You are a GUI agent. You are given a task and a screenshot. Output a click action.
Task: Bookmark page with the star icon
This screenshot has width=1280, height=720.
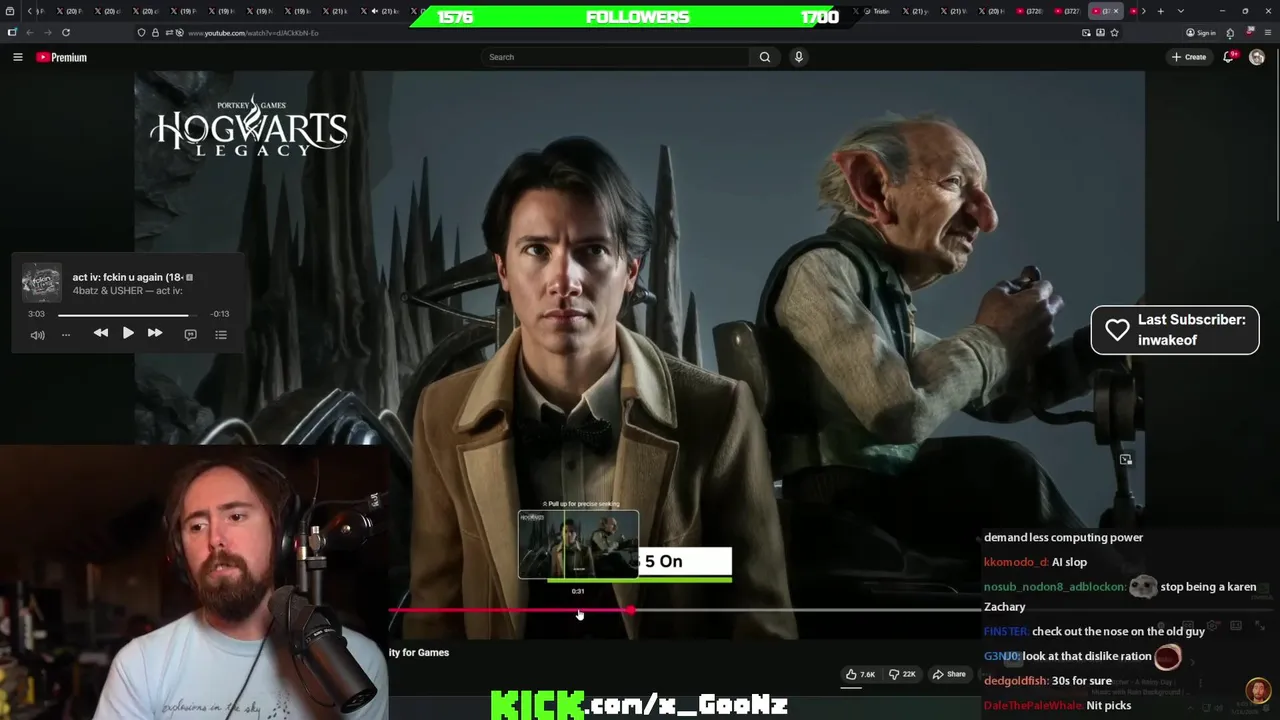[1114, 32]
